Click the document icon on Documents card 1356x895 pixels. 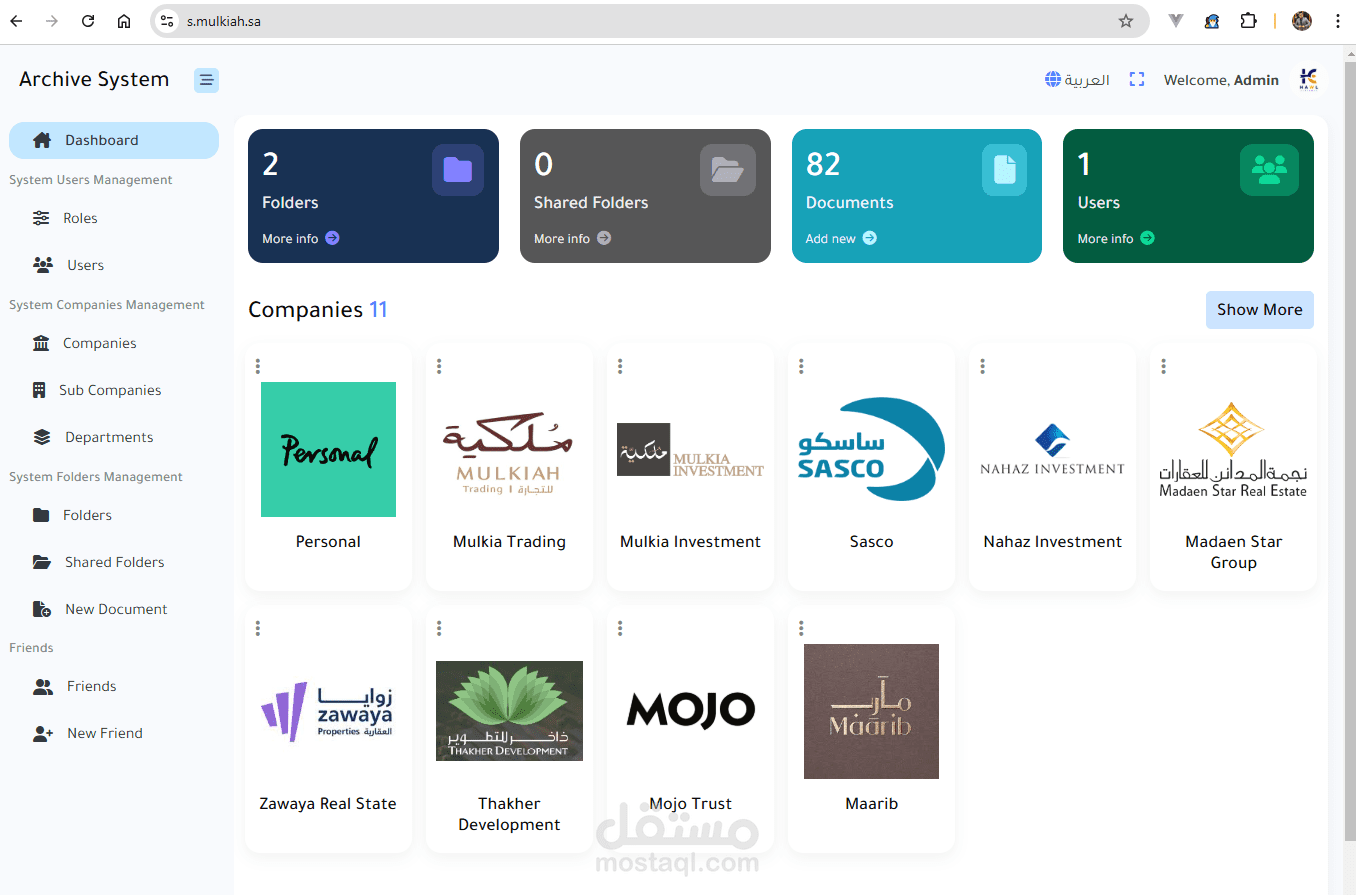click(1004, 169)
